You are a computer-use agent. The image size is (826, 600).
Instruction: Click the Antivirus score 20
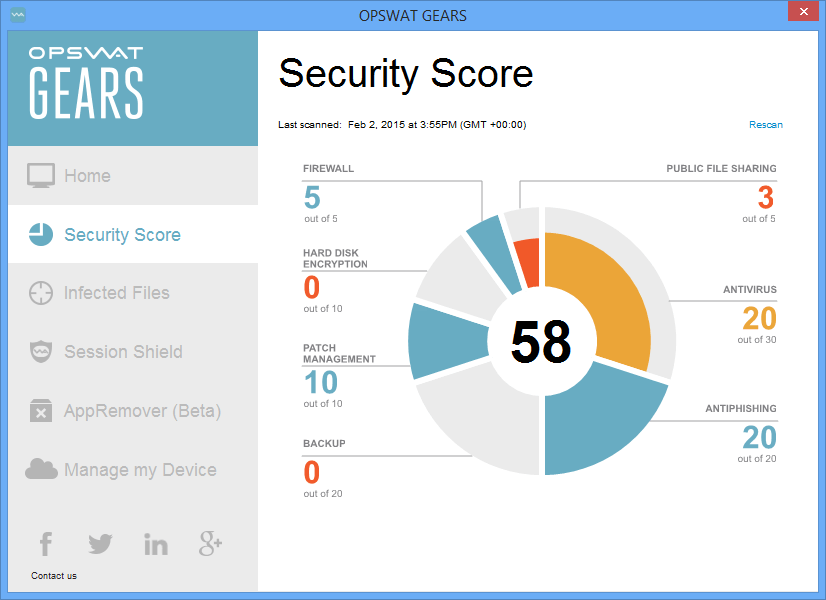[x=759, y=318]
